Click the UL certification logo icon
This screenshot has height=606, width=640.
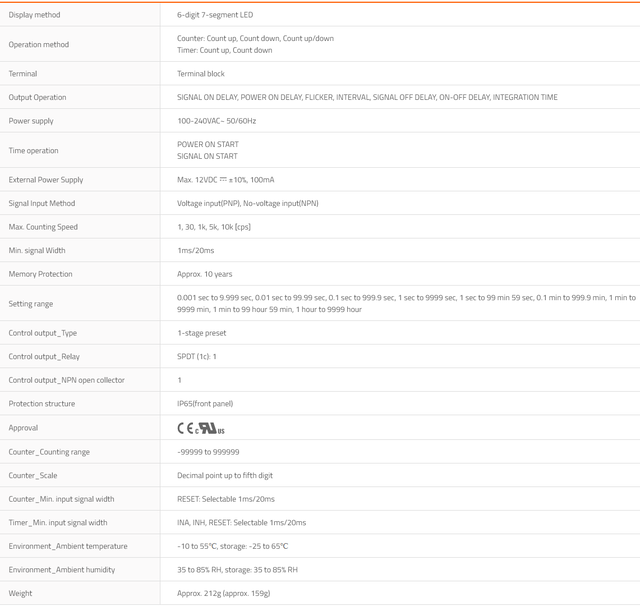[x=209, y=428]
